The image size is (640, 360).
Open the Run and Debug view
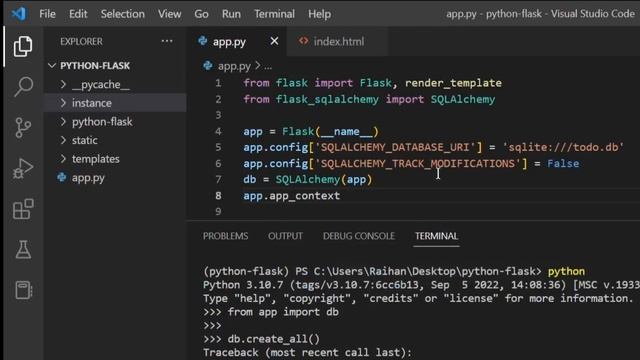[23, 168]
